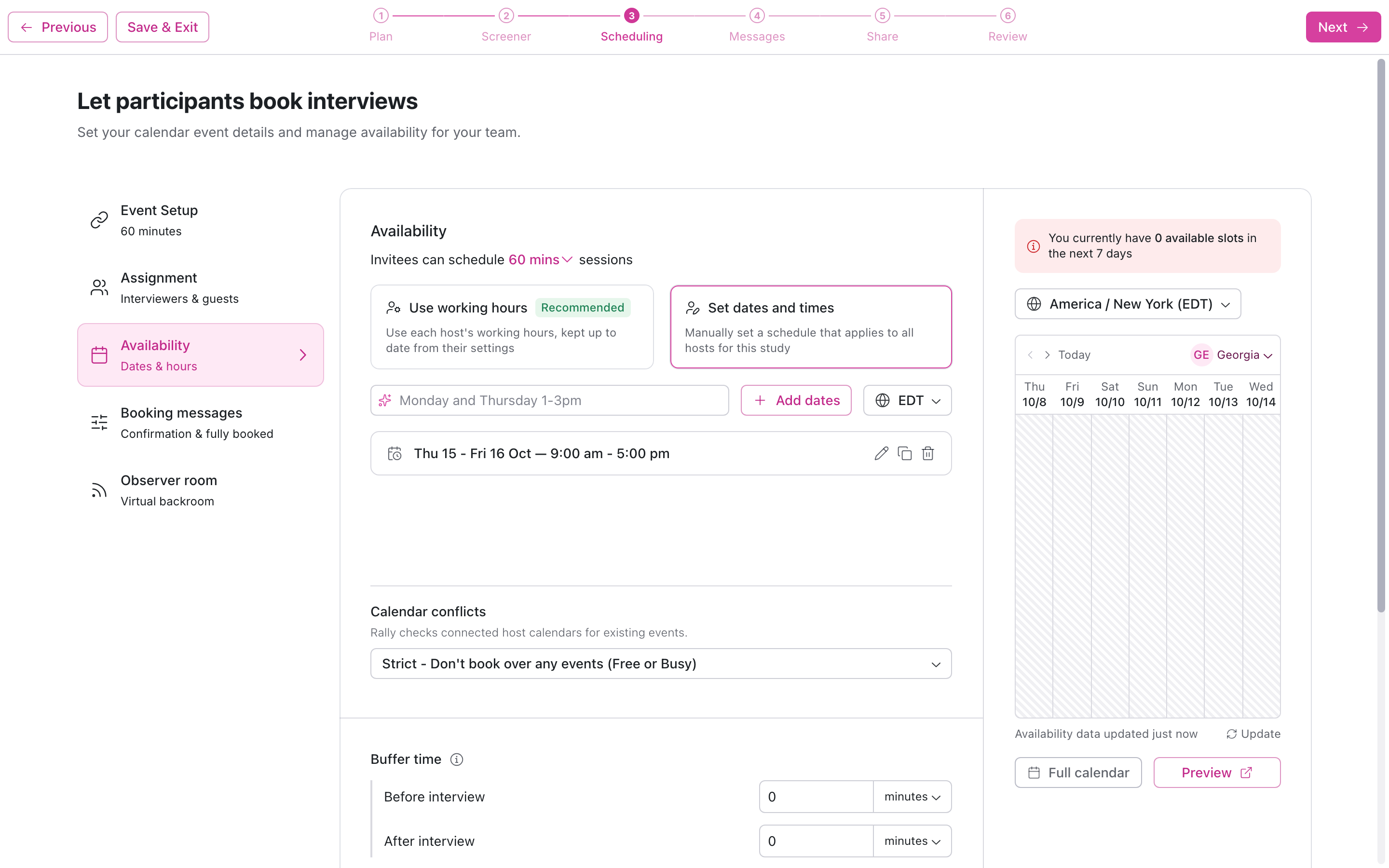The image size is (1389, 868).
Task: Click Add dates button
Action: (796, 400)
